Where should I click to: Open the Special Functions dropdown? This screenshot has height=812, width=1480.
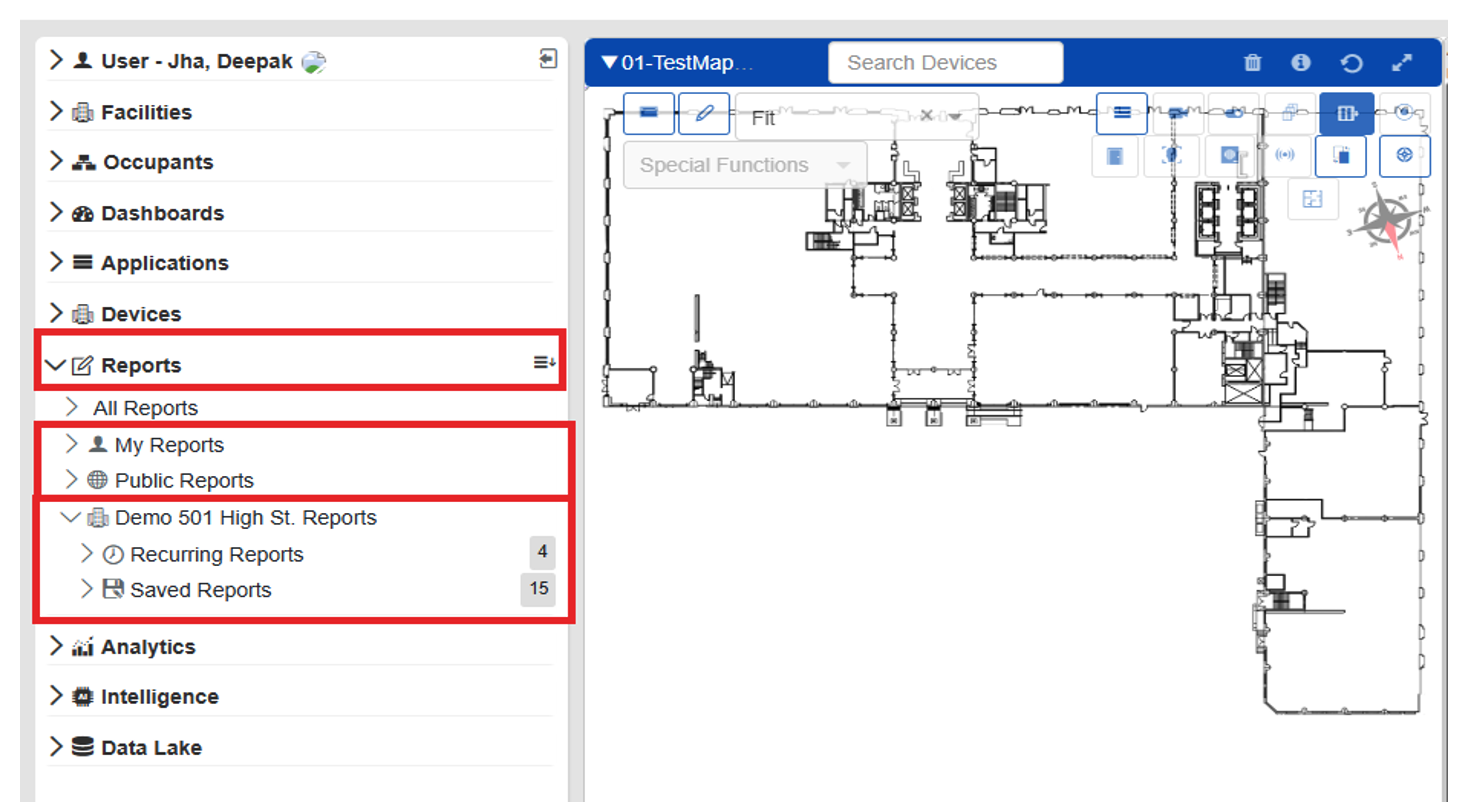coord(745,165)
